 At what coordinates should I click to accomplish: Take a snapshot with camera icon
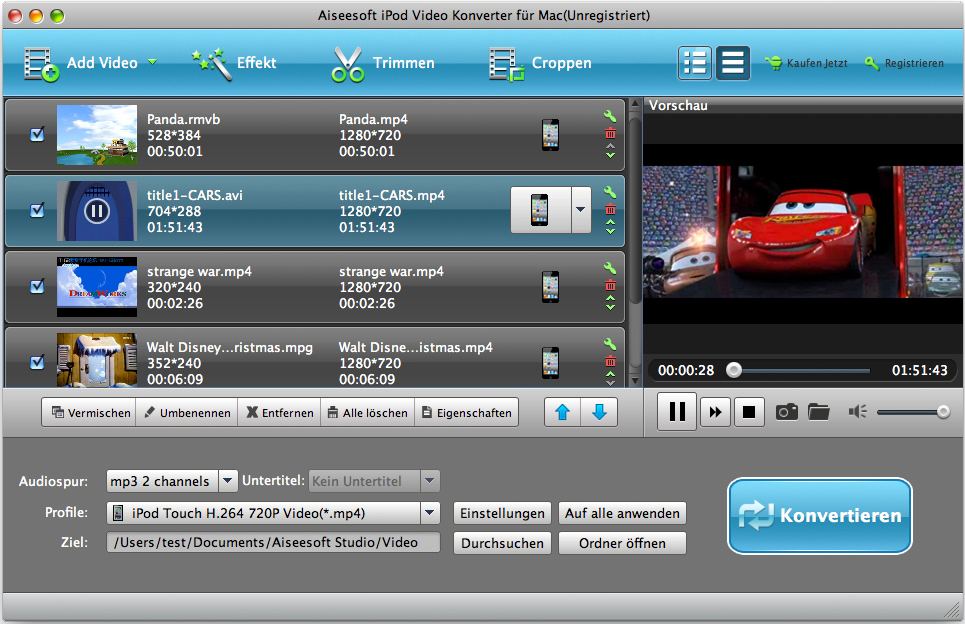(787, 412)
